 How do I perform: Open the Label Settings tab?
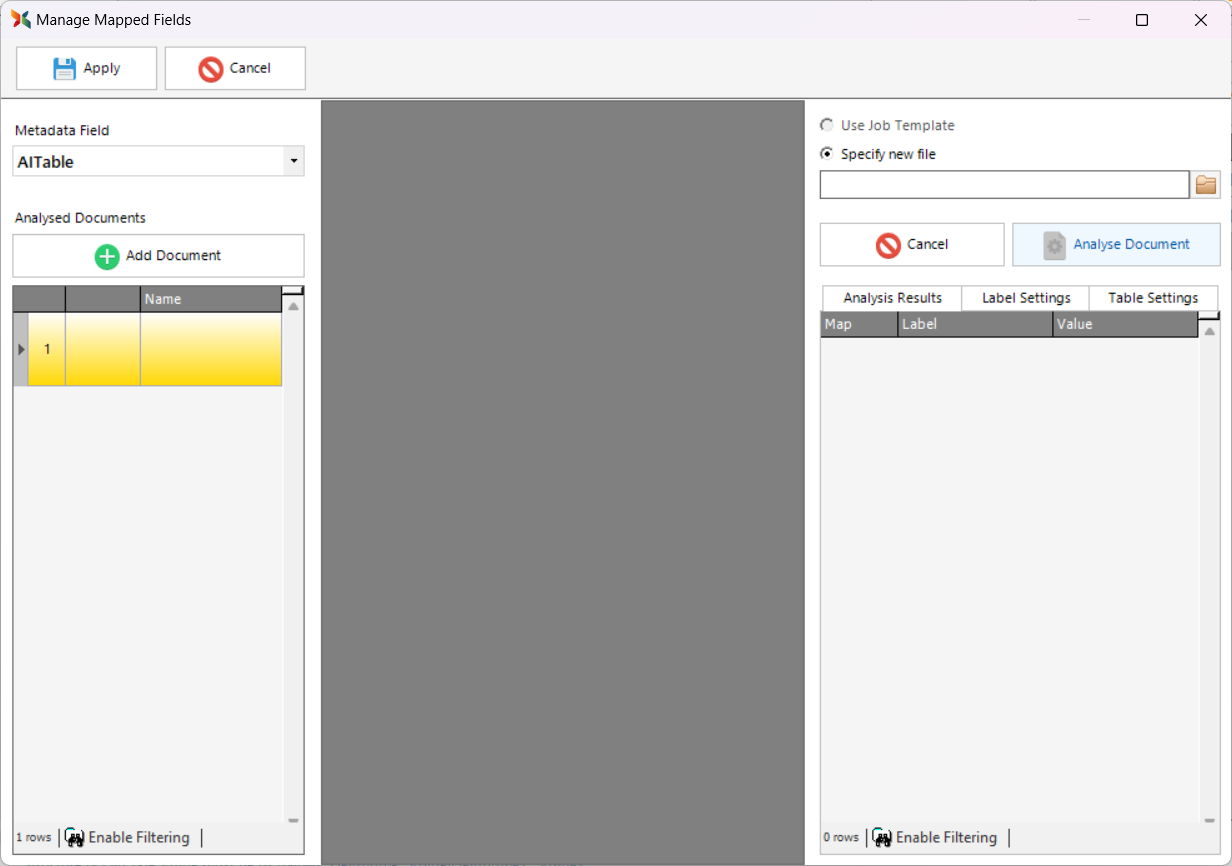click(1026, 298)
